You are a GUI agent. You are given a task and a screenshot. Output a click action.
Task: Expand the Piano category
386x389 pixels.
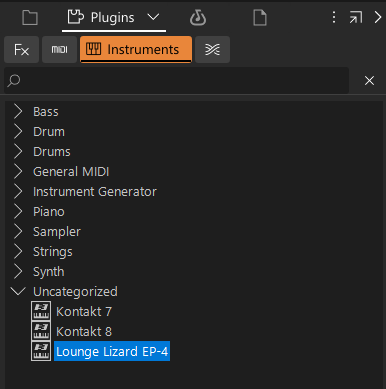point(18,212)
